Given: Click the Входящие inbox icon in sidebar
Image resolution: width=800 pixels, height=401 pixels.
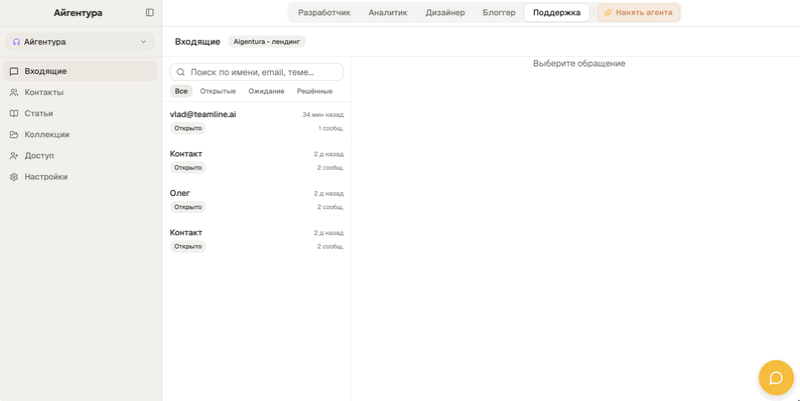Looking at the screenshot, I should pyautogui.click(x=14, y=71).
